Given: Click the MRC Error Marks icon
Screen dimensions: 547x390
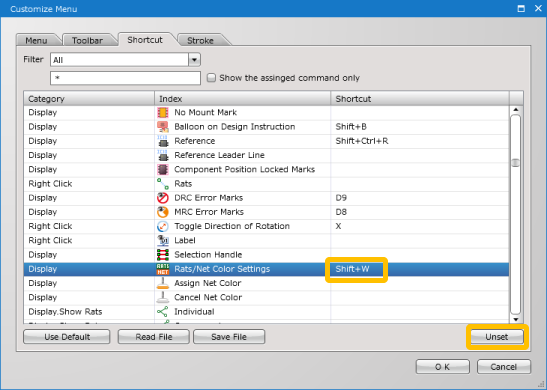Looking at the screenshot, I should pos(163,212).
